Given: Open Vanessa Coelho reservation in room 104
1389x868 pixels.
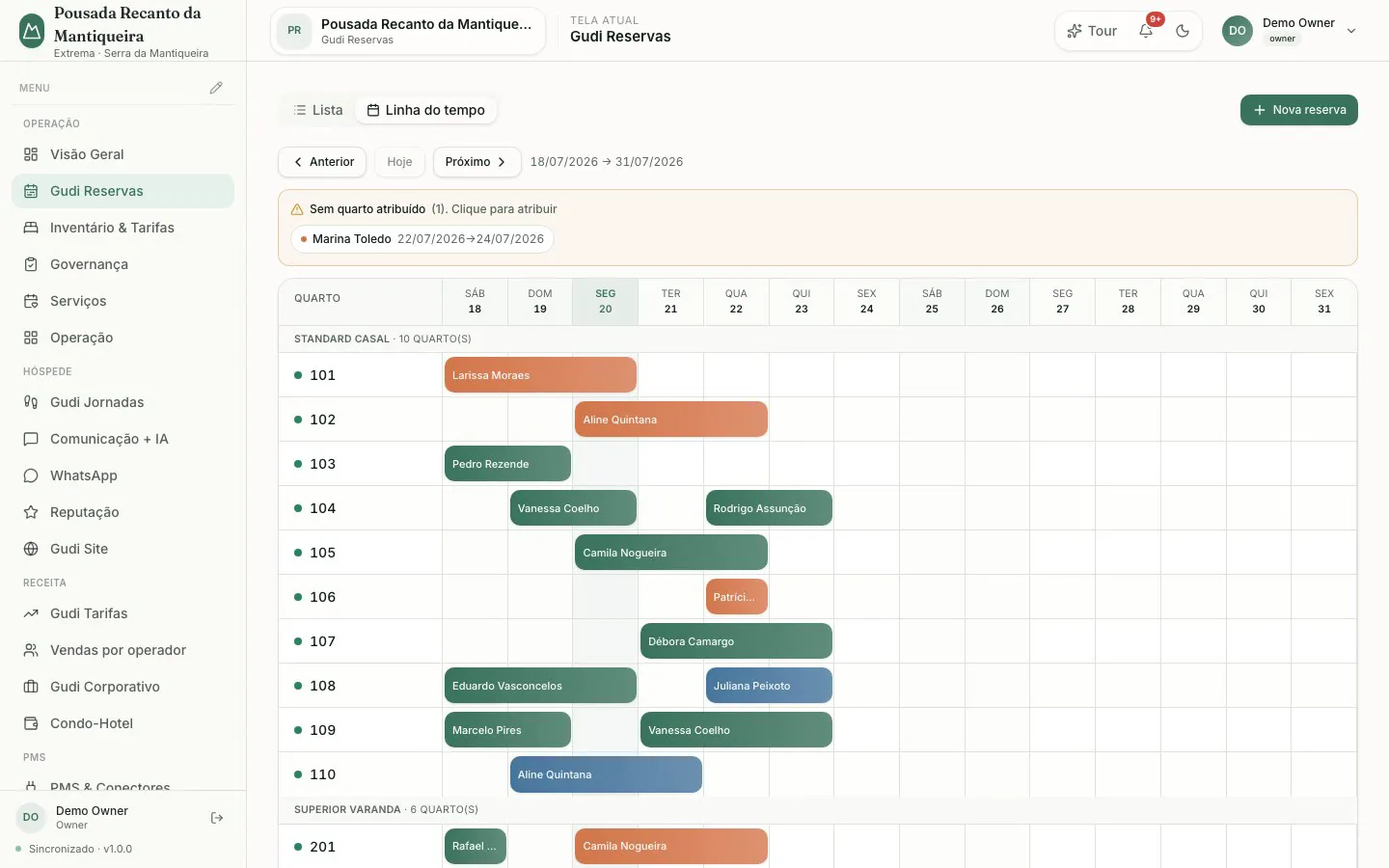Looking at the screenshot, I should coord(573,508).
